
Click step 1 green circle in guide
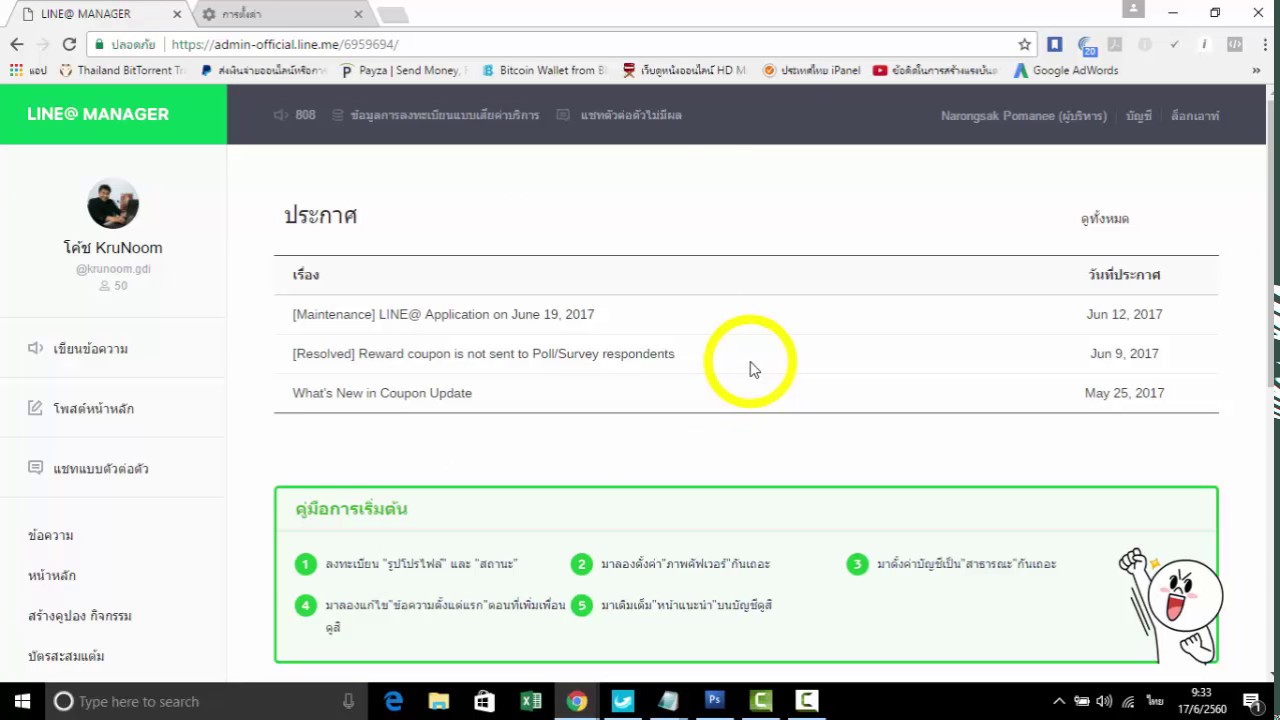(x=306, y=564)
